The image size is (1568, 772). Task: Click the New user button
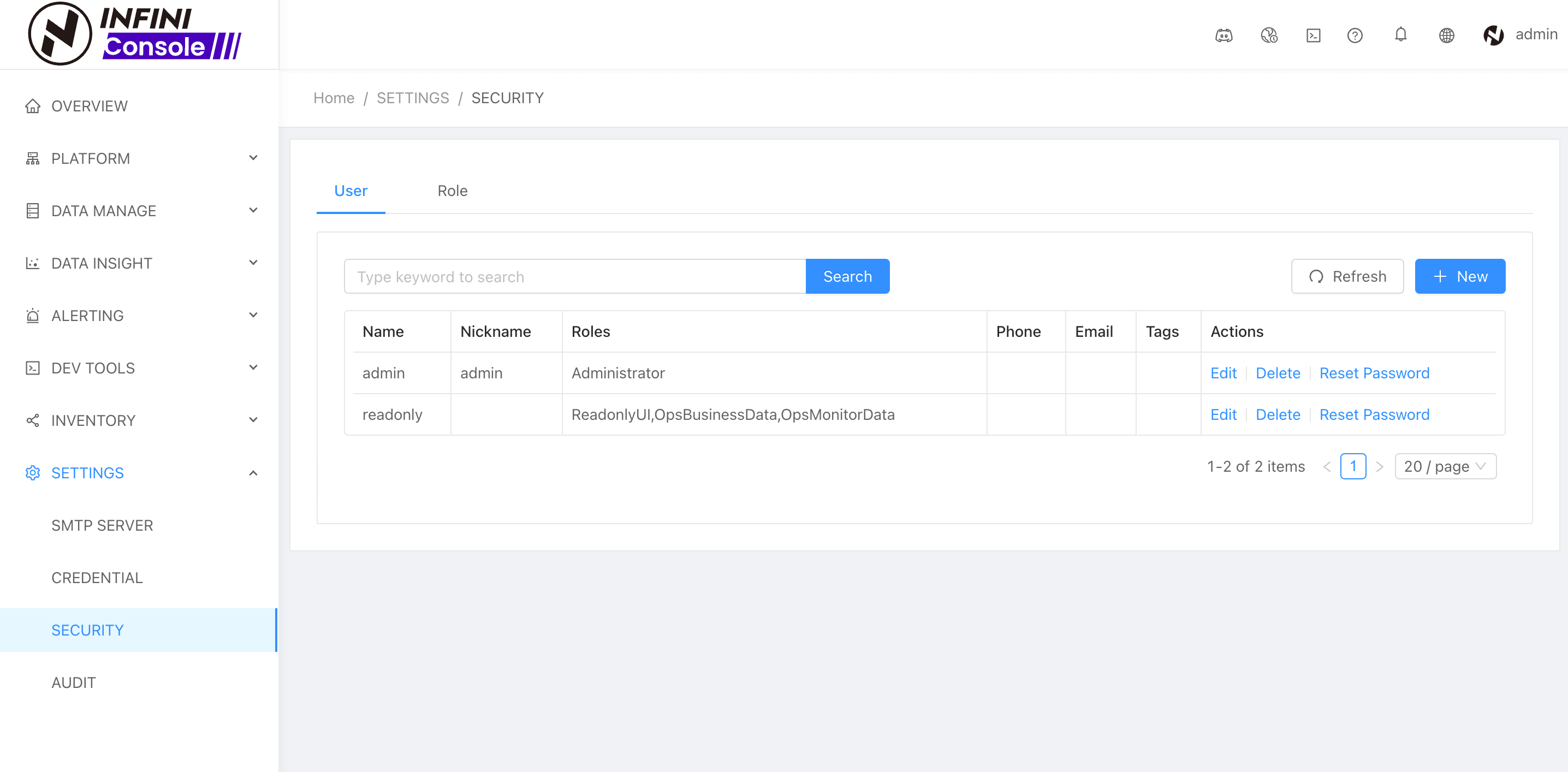[x=1460, y=276]
